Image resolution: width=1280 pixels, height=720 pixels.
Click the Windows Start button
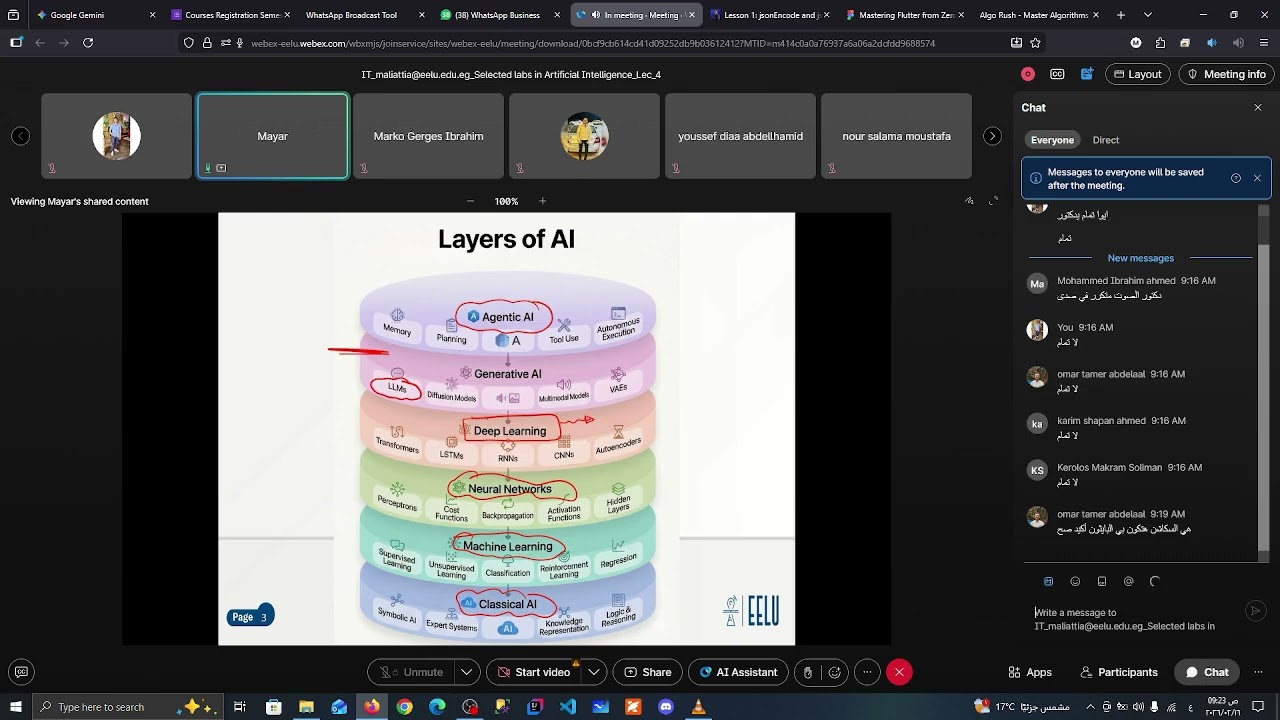tap(14, 707)
